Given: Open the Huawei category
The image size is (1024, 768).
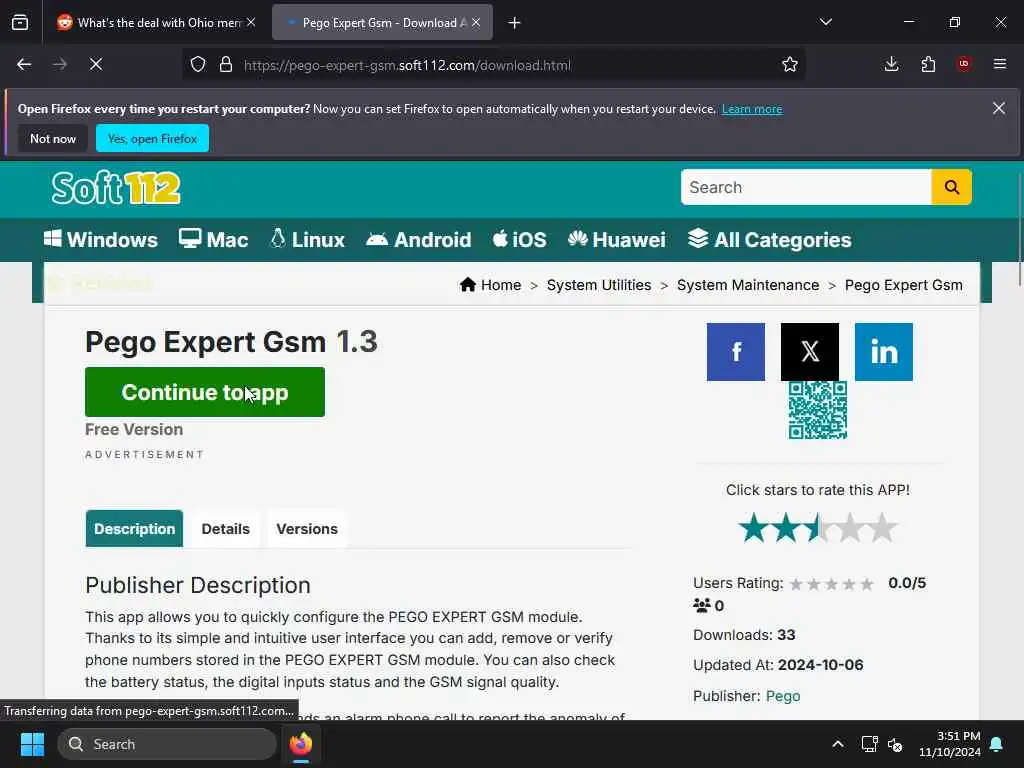Looking at the screenshot, I should (x=616, y=240).
